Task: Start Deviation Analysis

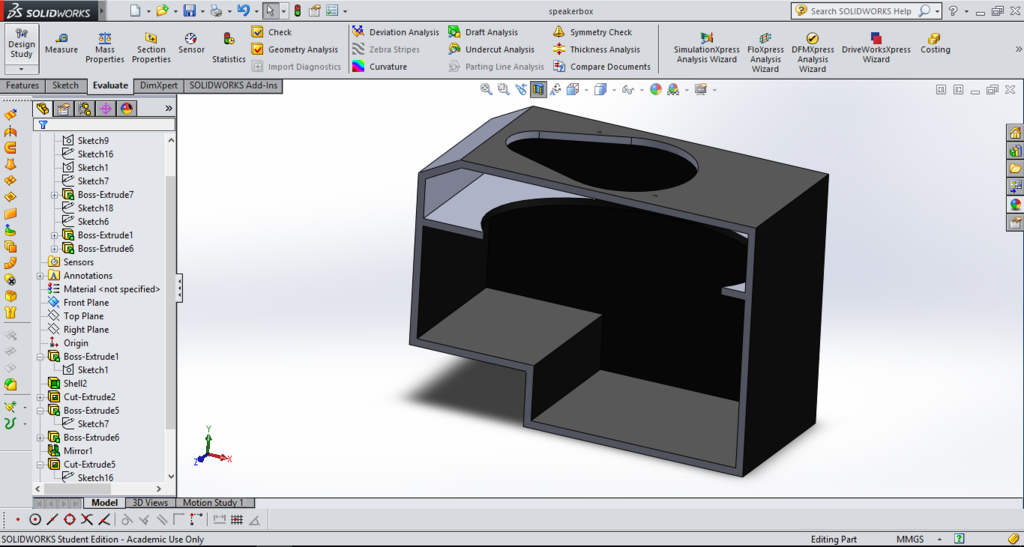Action: [x=396, y=32]
